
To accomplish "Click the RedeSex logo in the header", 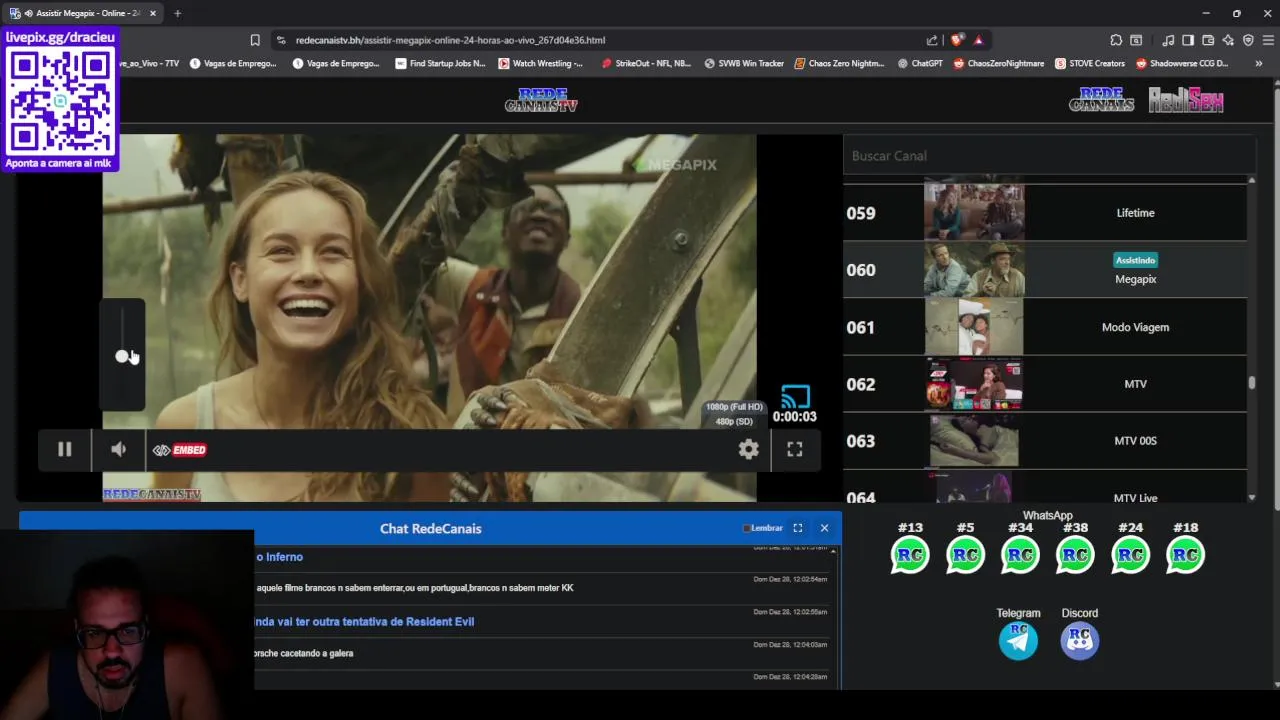I will [1186, 100].
